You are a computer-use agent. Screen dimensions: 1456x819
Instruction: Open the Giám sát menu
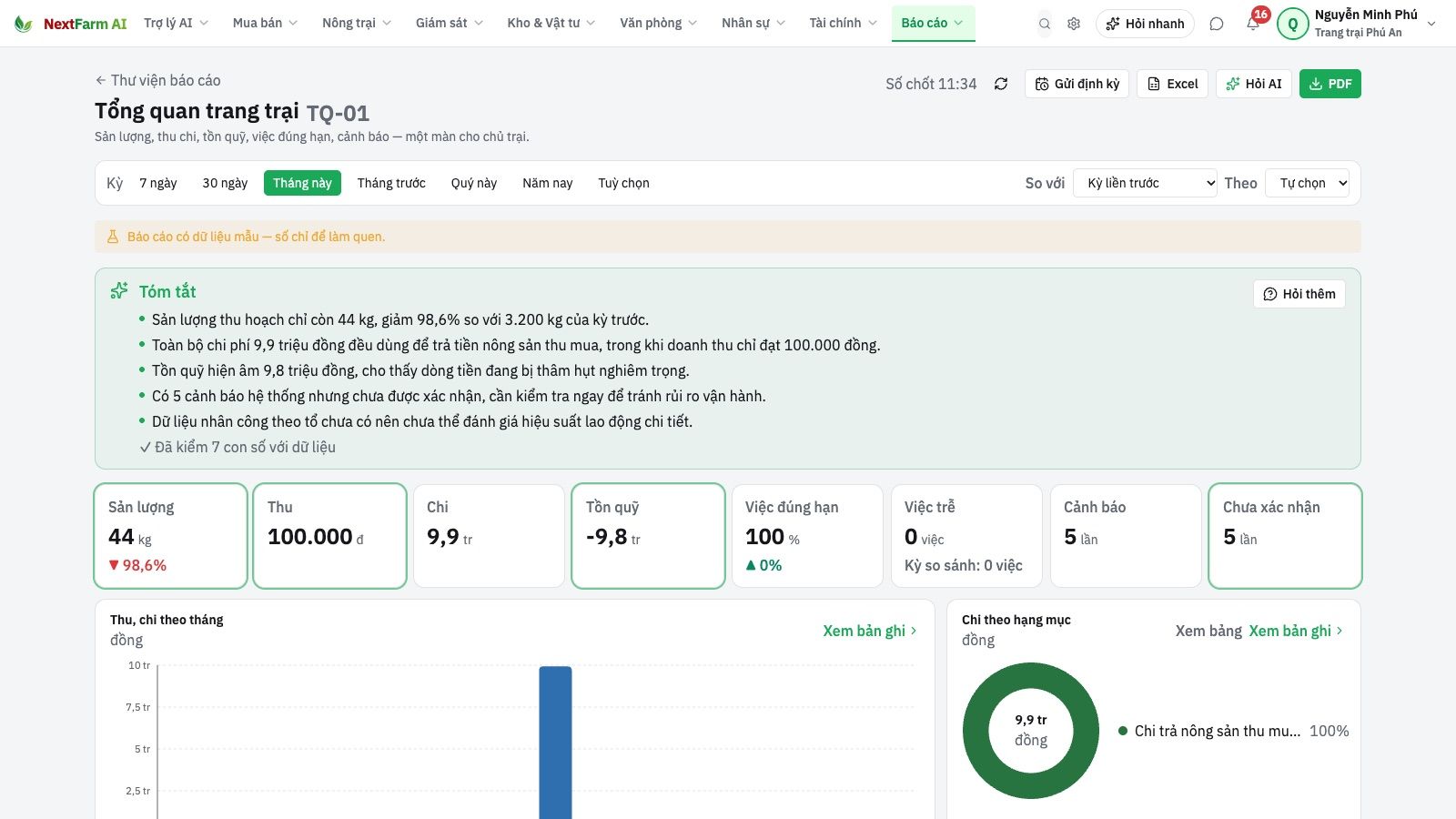pyautogui.click(x=450, y=23)
